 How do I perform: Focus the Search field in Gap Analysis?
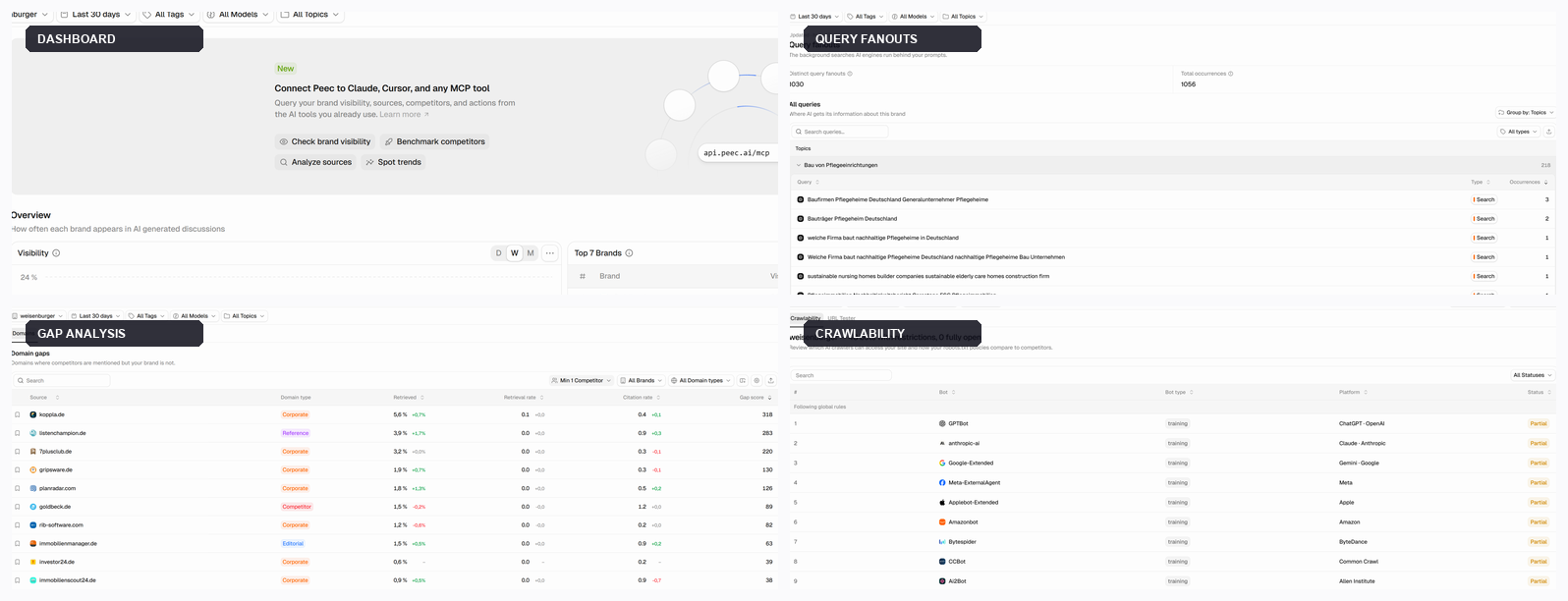pos(61,380)
